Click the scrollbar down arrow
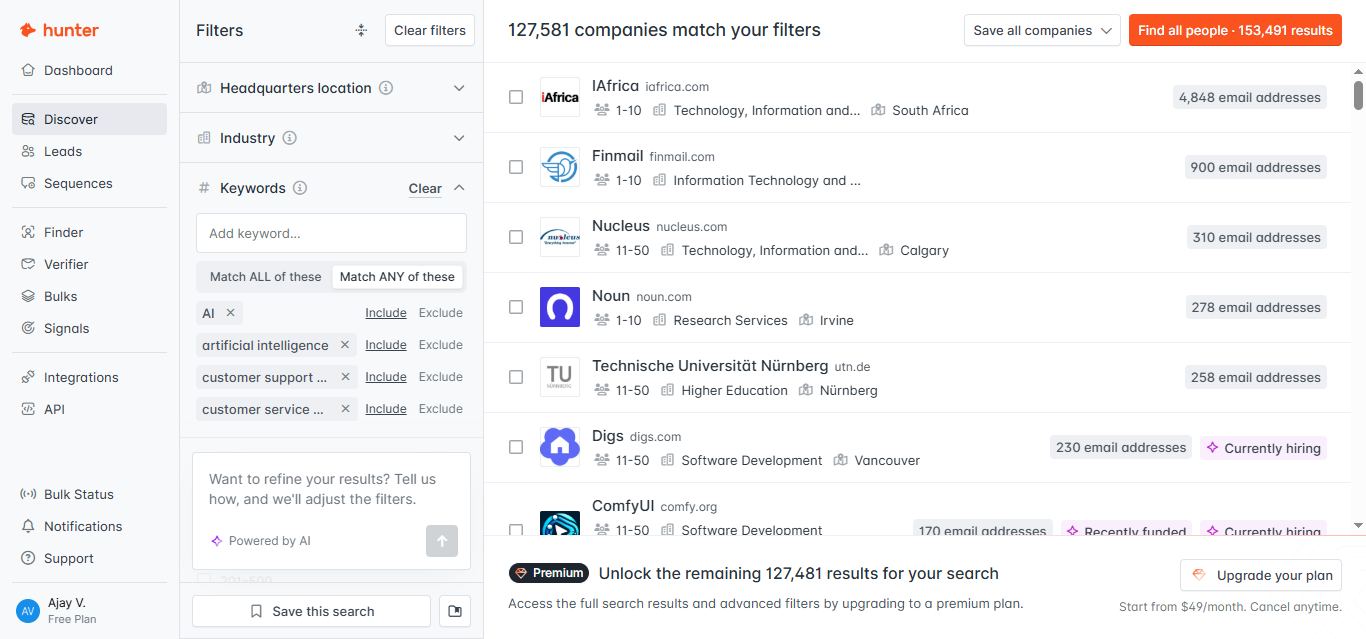 pyautogui.click(x=1358, y=524)
